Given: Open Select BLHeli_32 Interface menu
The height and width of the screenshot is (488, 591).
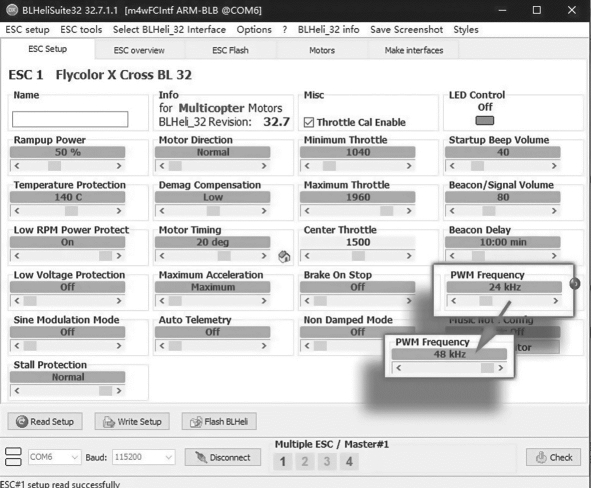Looking at the screenshot, I should (x=169, y=29).
